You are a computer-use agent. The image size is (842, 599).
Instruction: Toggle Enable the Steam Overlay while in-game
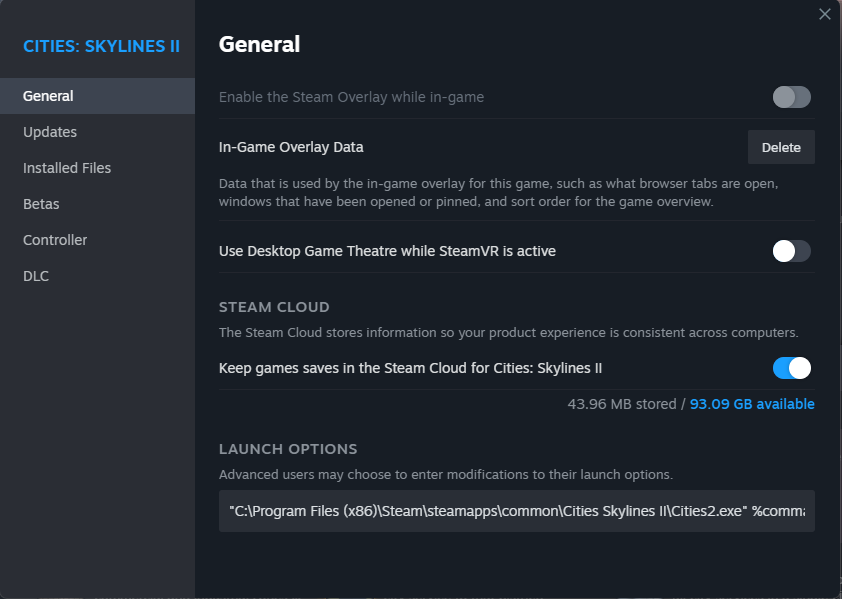click(x=792, y=97)
